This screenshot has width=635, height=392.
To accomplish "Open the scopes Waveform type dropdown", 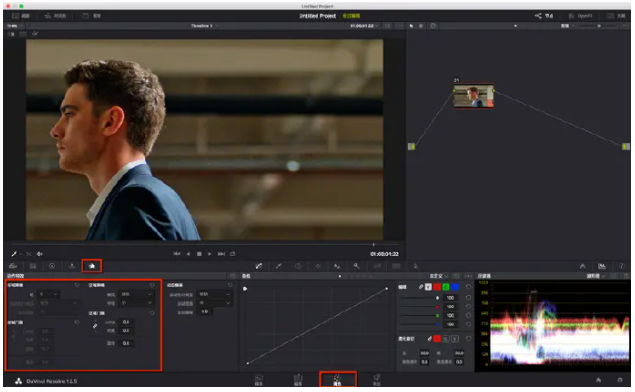I will point(596,276).
